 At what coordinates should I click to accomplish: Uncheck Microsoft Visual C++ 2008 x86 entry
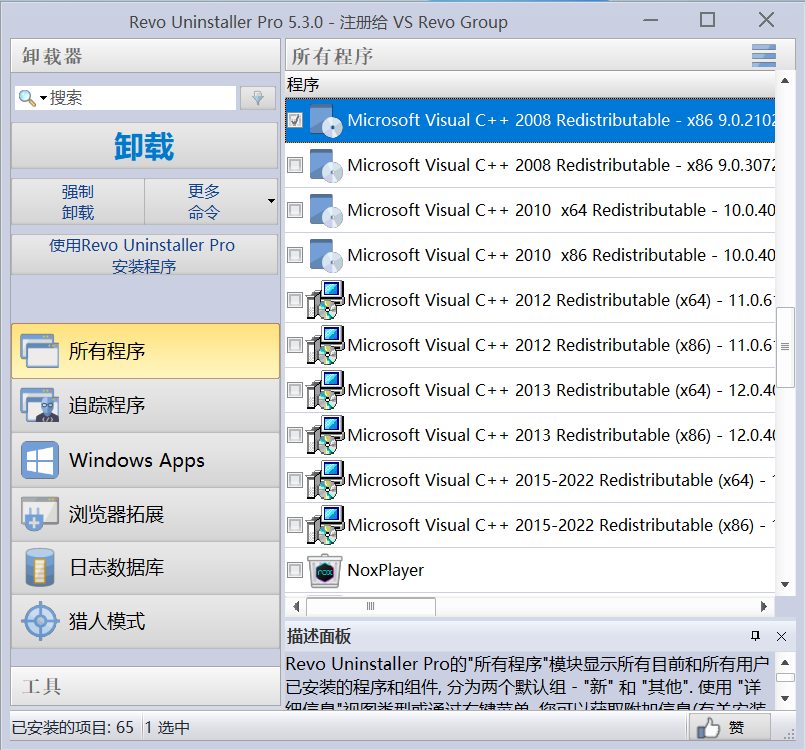tap(294, 120)
